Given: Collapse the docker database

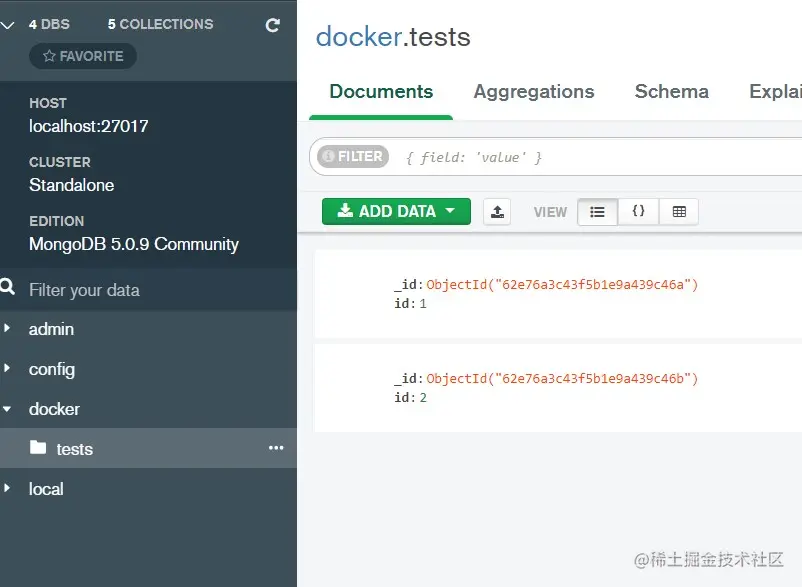Looking at the screenshot, I should [8, 409].
